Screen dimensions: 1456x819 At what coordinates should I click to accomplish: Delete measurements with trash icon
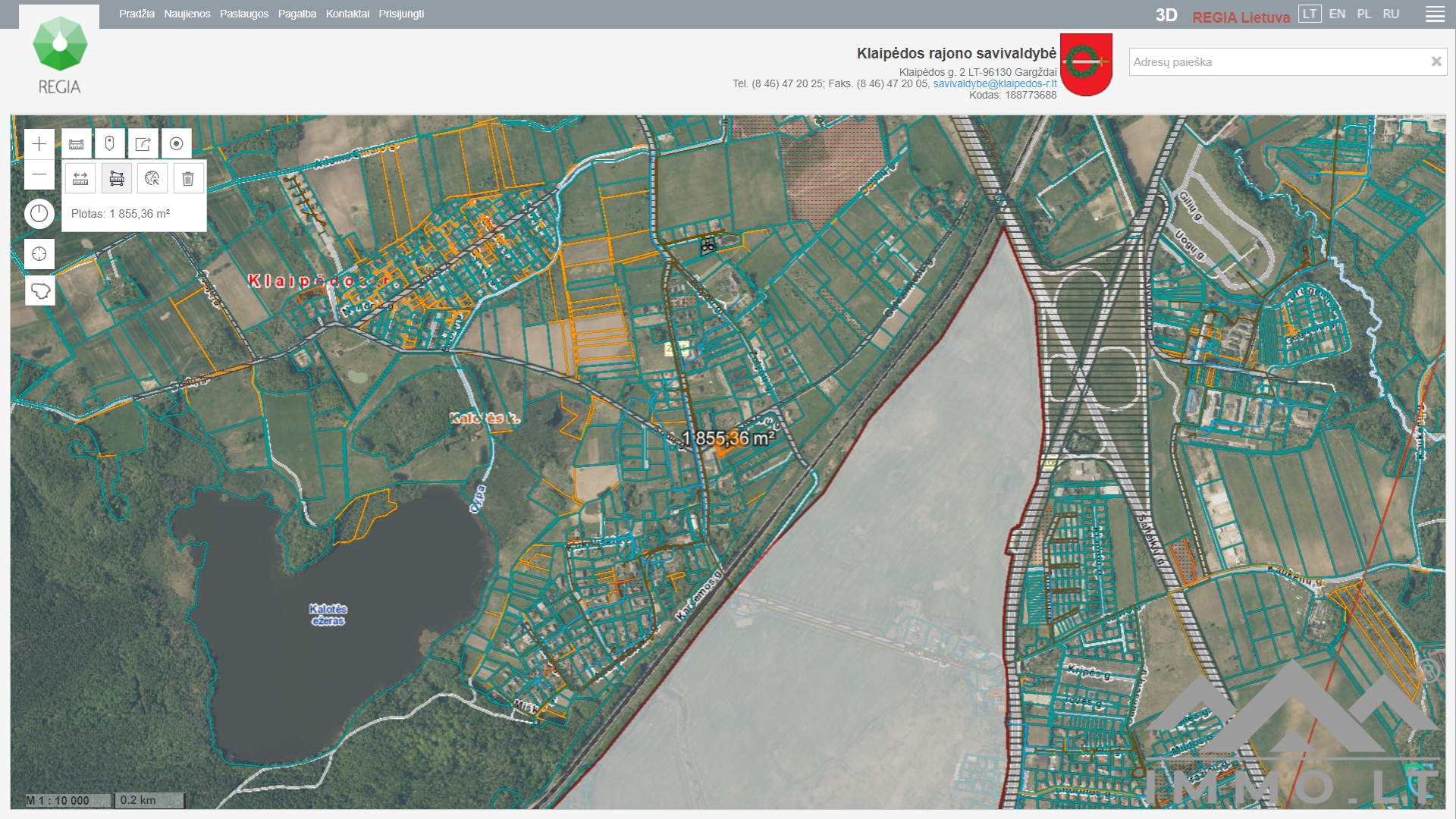coord(188,179)
